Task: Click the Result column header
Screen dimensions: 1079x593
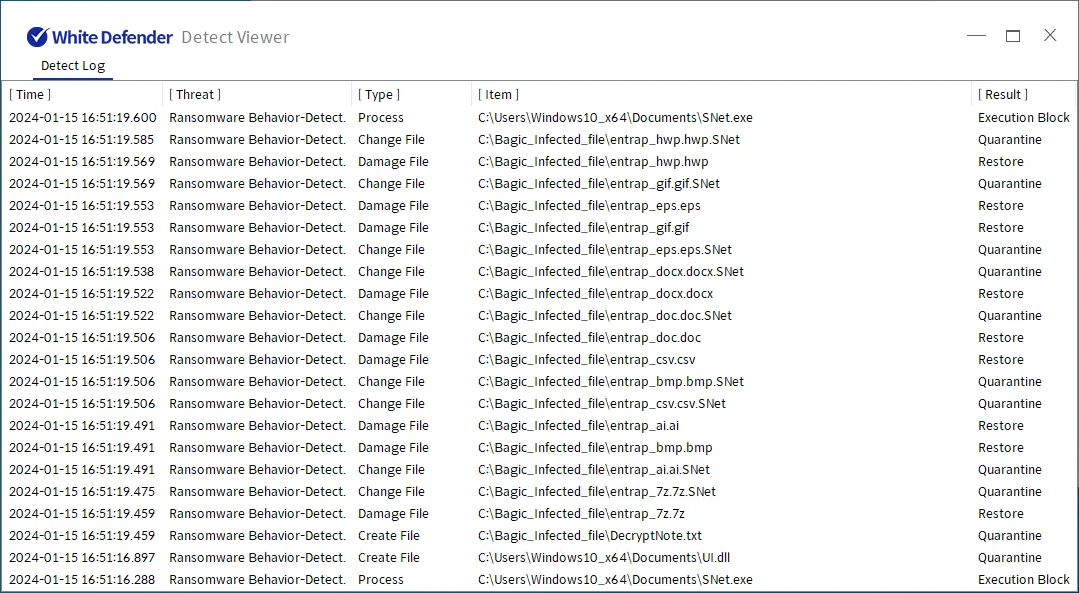Action: [1003, 95]
